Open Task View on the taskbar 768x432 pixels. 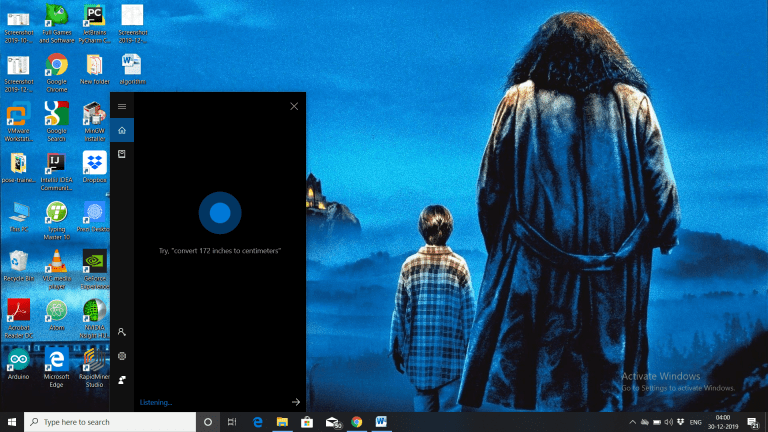[232, 422]
